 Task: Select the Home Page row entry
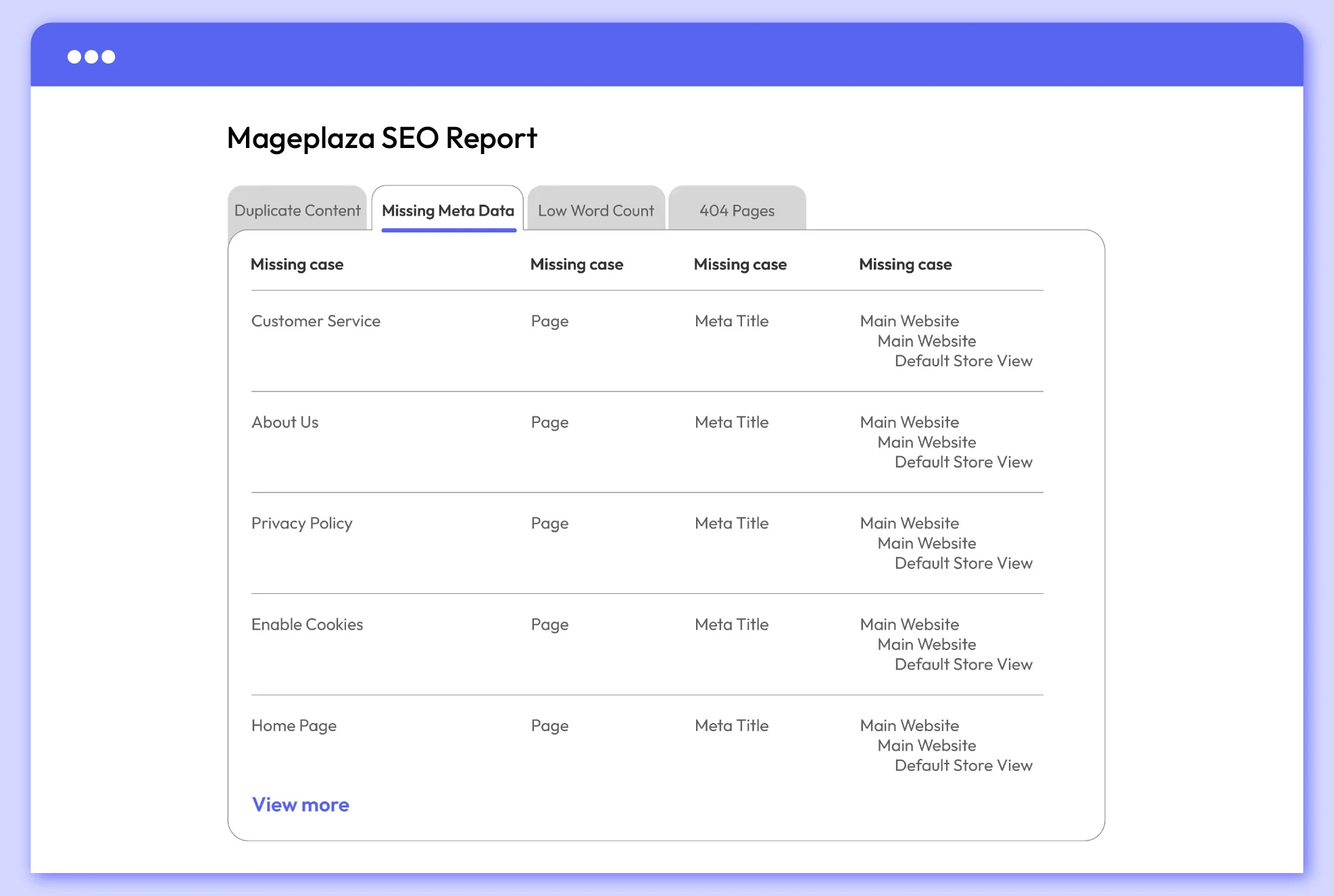(293, 726)
